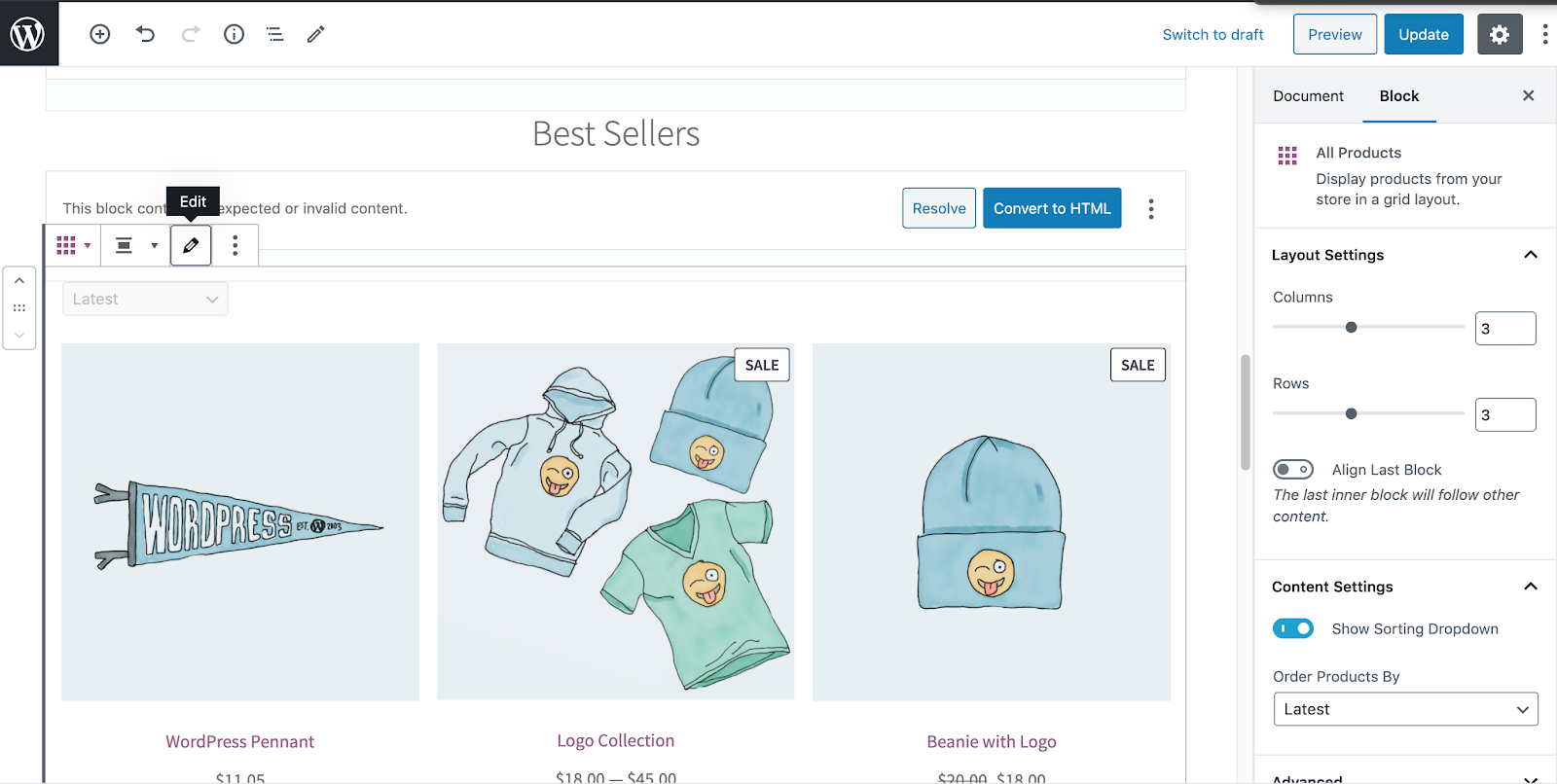Open more tools and options menu
Screen dimensions: 1557x784
[1545, 34]
